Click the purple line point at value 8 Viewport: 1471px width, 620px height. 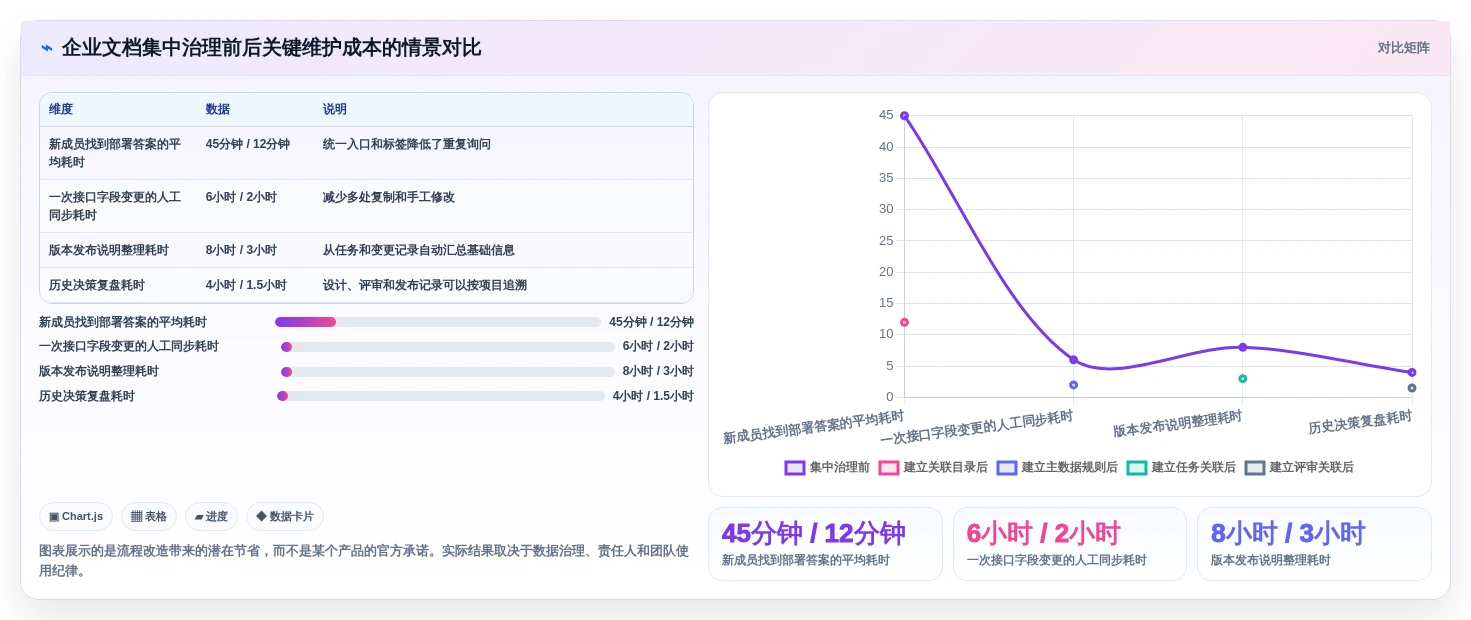(x=1242, y=347)
